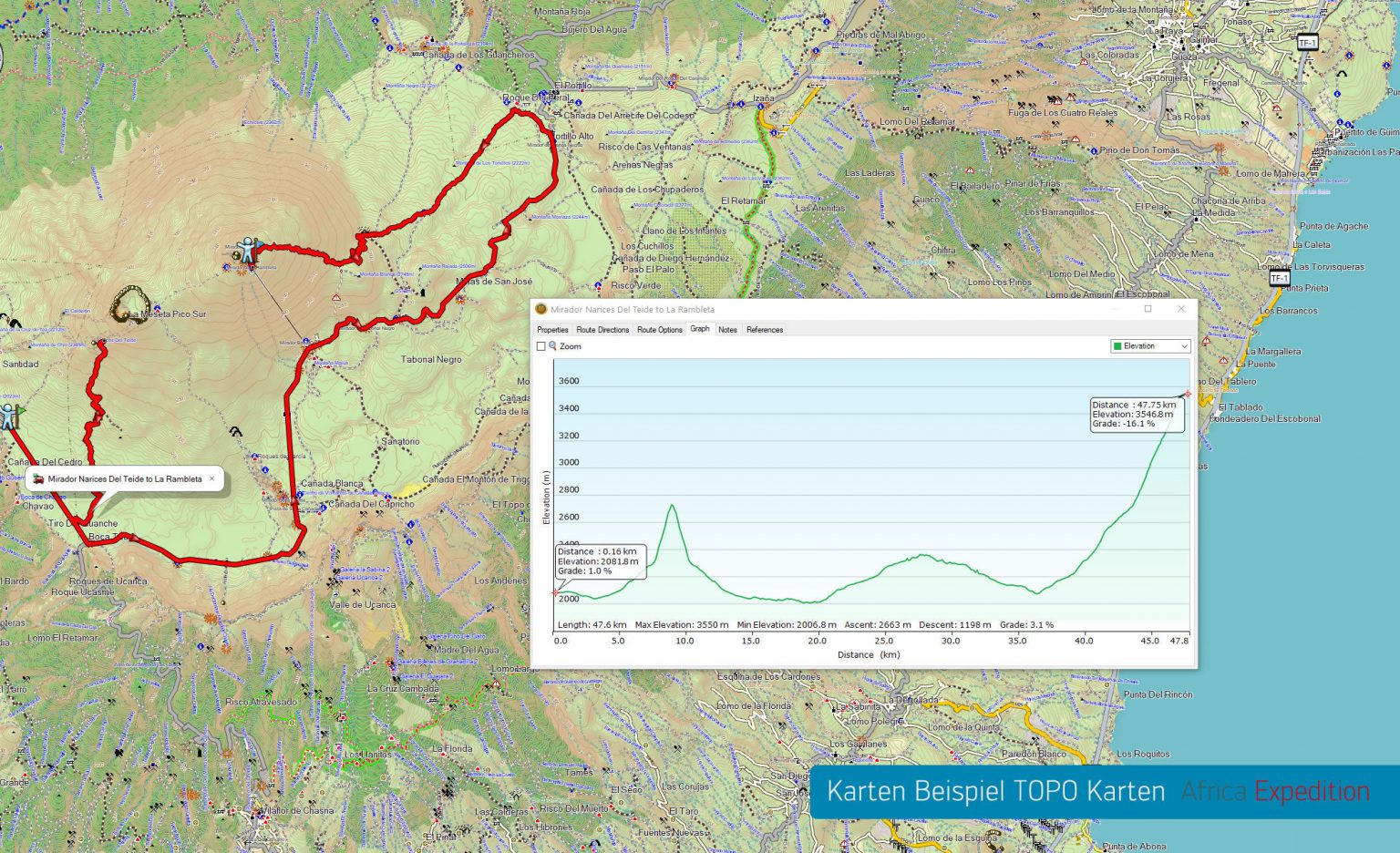Click the Elevation (m) axis label

(546, 498)
